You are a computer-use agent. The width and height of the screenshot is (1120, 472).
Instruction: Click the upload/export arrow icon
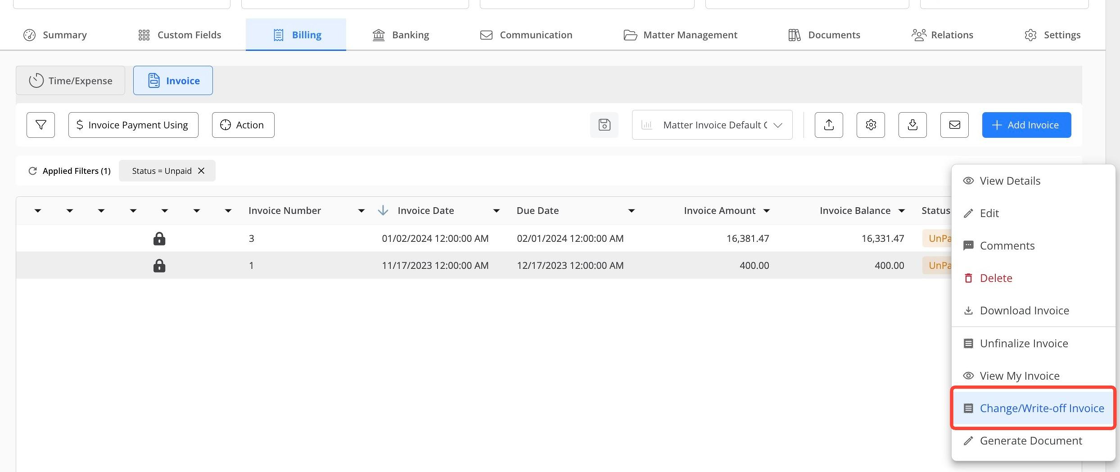[829, 125]
